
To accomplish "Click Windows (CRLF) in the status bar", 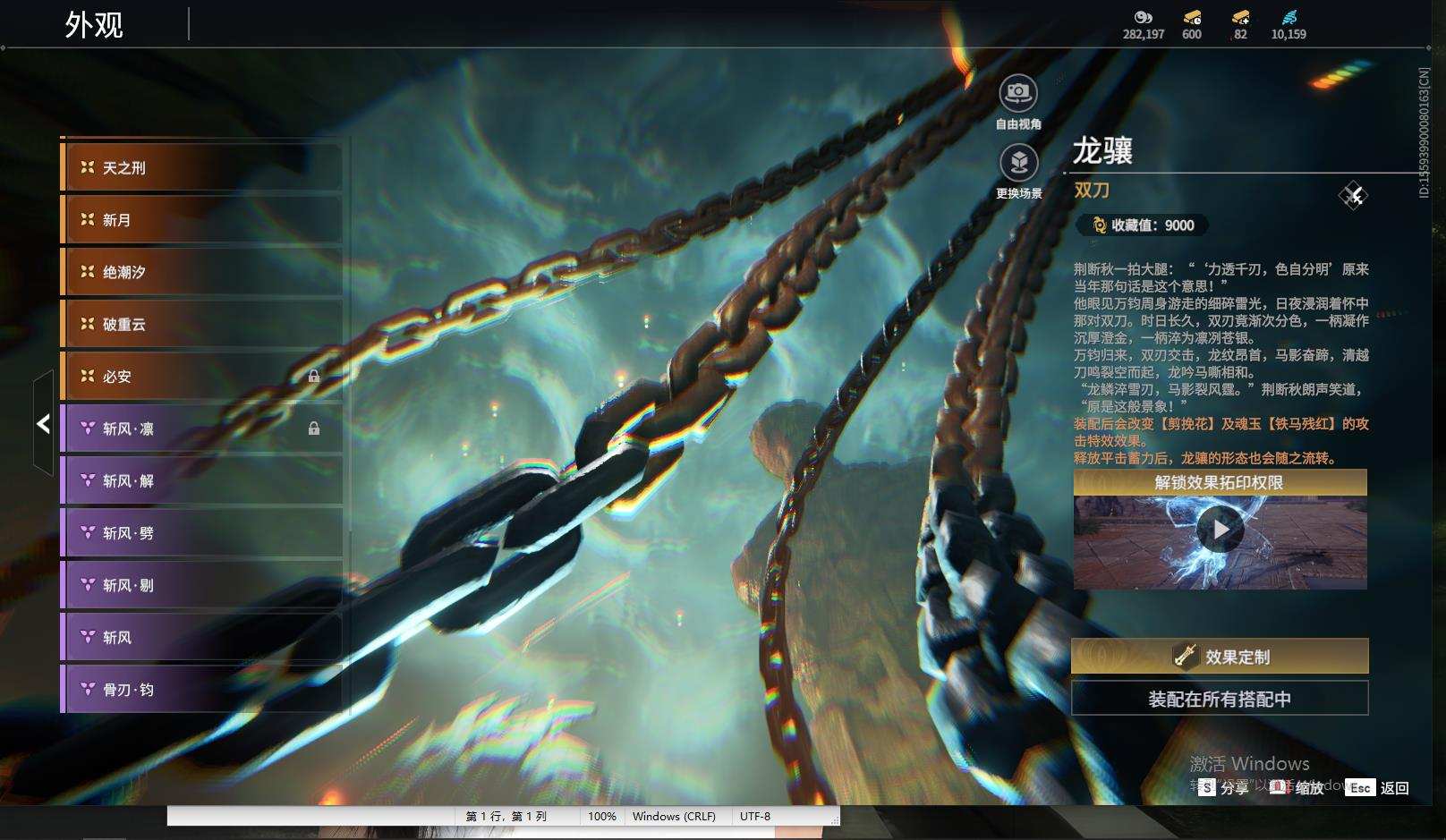I will coord(674,816).
